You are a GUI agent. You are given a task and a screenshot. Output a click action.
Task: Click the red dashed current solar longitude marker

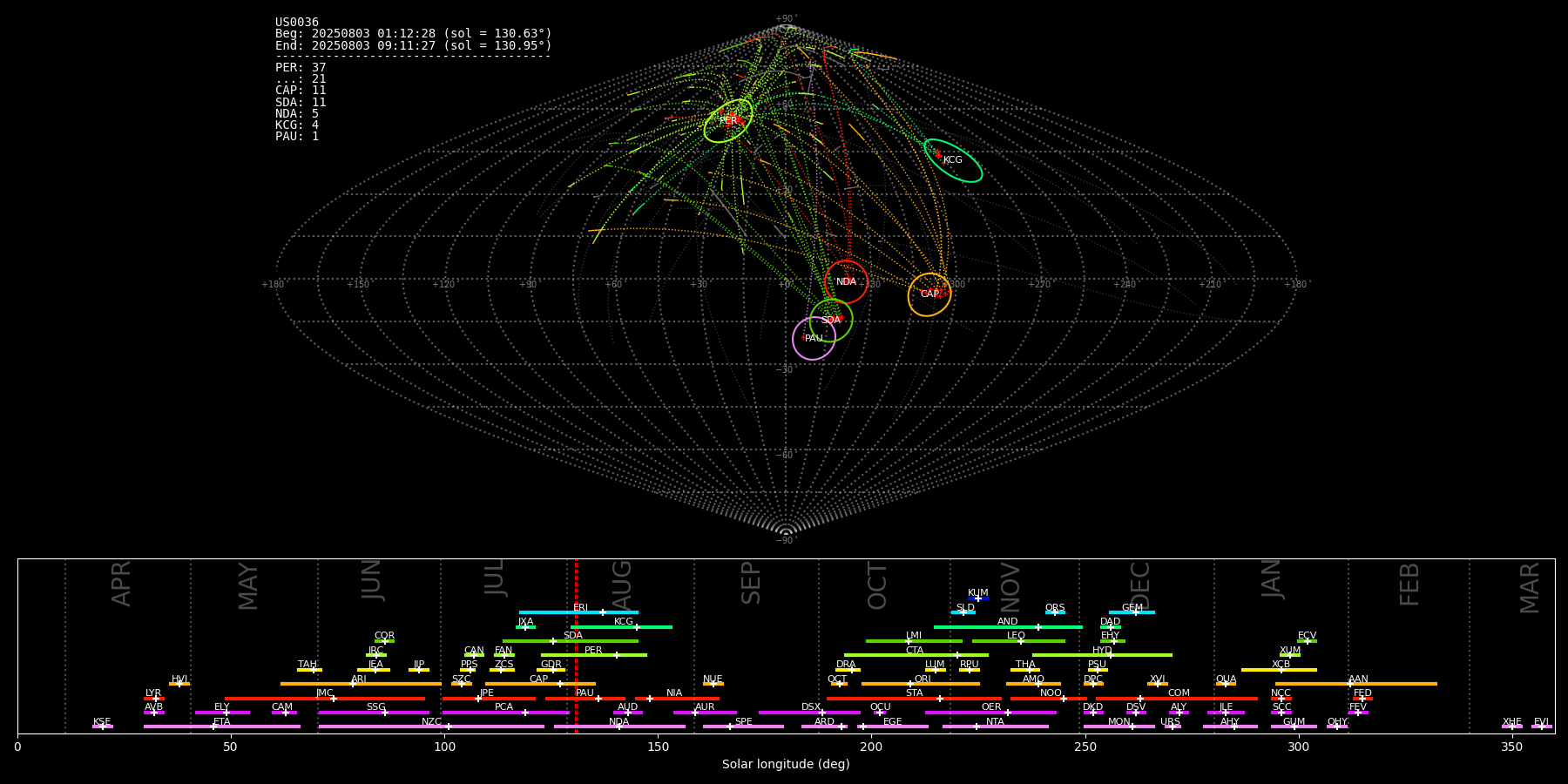[576, 645]
